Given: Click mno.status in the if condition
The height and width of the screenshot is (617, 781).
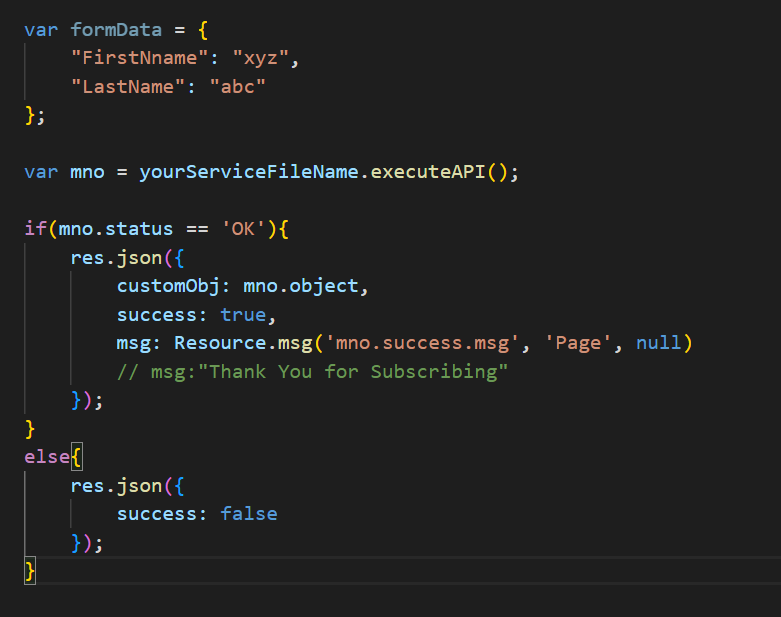Looking at the screenshot, I should pyautogui.click(x=116, y=229).
